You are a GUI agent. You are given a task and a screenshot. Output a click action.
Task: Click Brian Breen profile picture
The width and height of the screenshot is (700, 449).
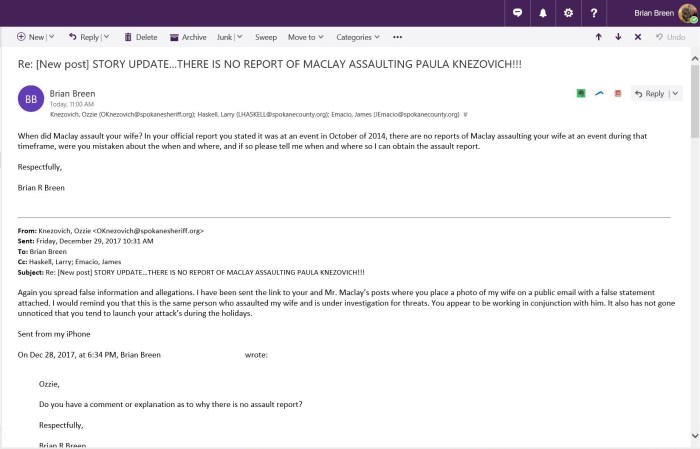coord(688,13)
